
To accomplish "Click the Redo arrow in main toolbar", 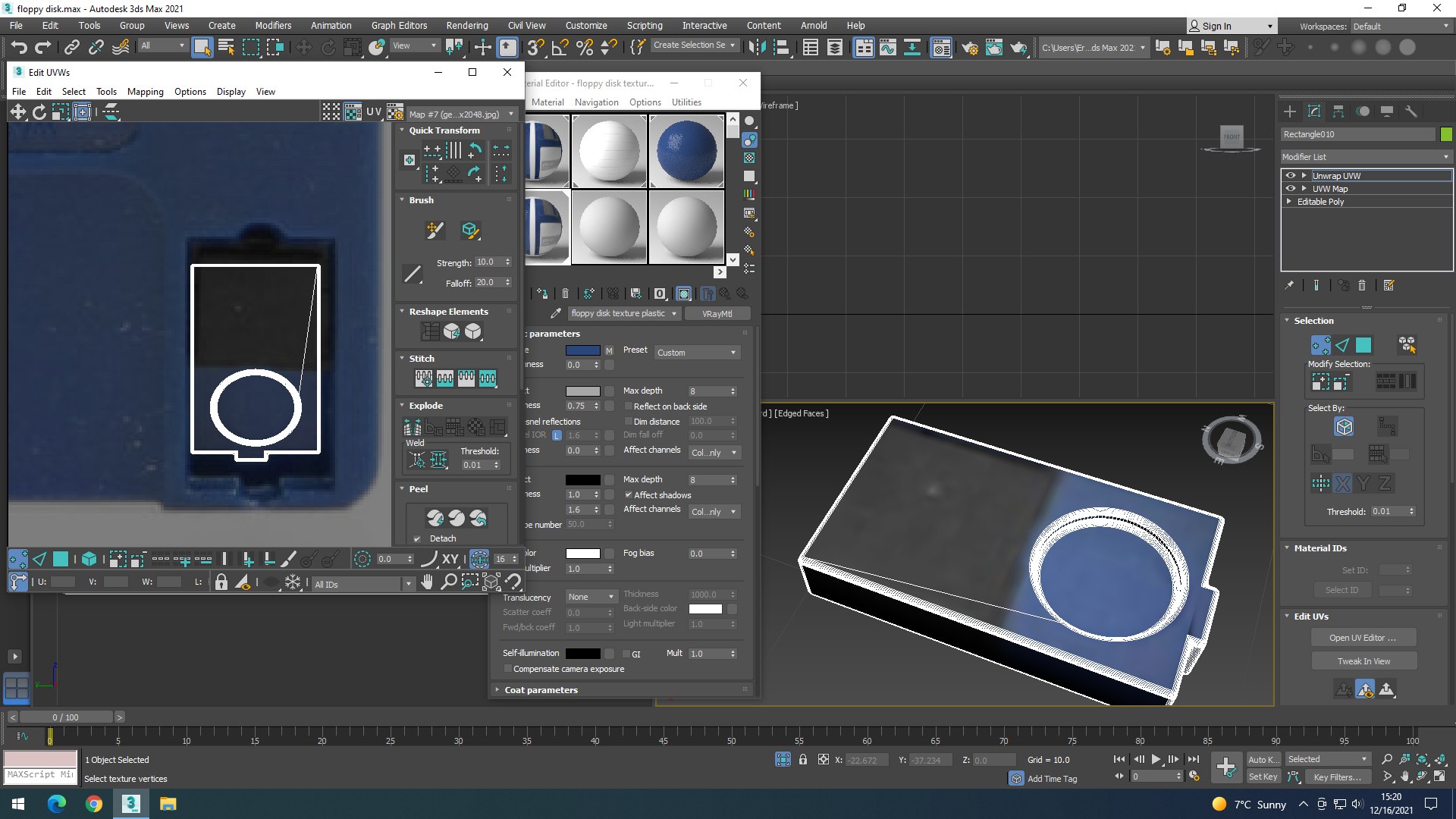I will coord(43,48).
